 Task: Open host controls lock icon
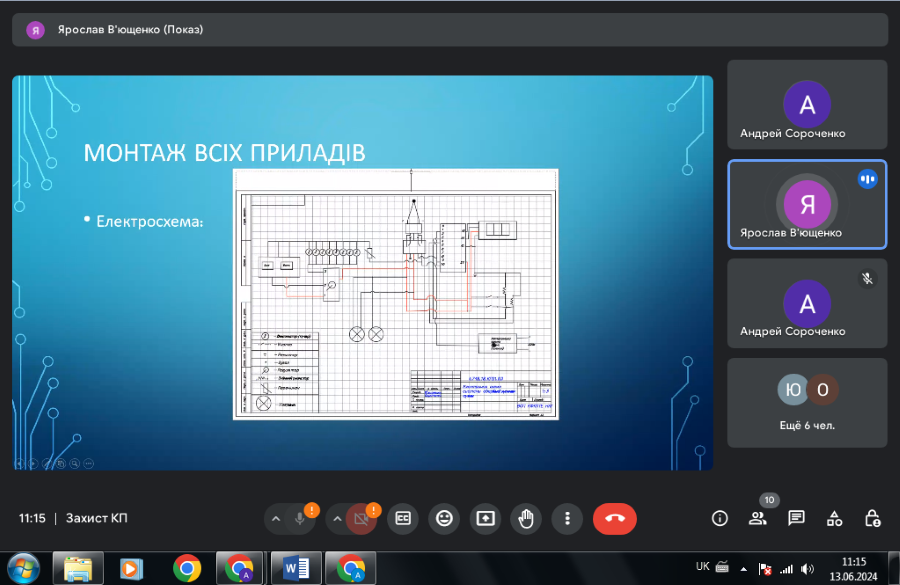(x=872, y=518)
